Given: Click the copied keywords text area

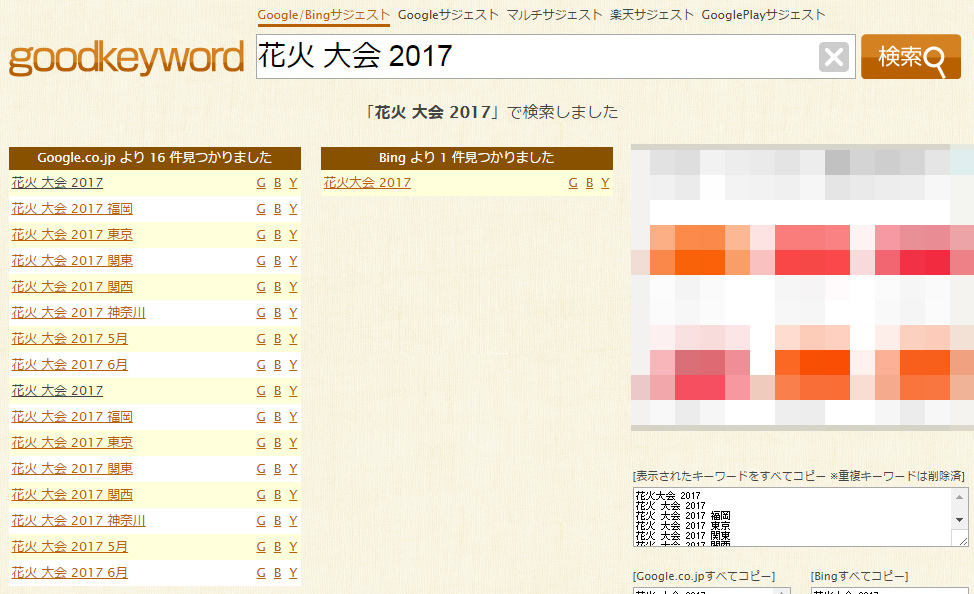Looking at the screenshot, I should pos(780,515).
